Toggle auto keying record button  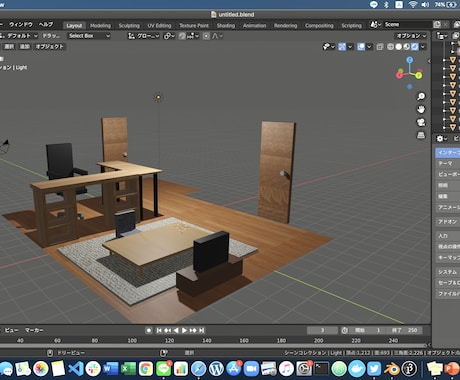pyautogui.click(x=149, y=330)
